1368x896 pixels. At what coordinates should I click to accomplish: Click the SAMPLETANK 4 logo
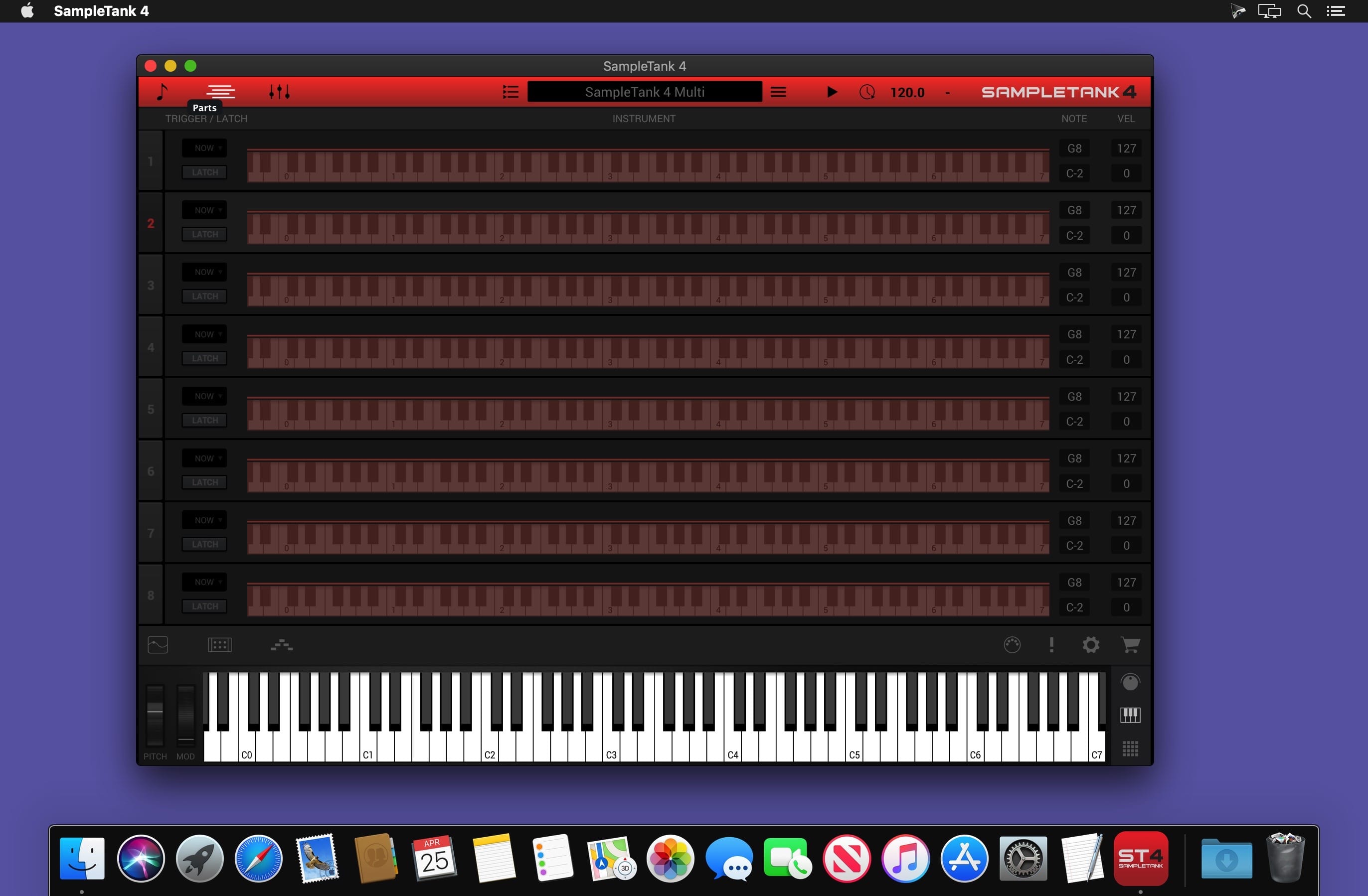click(1058, 92)
